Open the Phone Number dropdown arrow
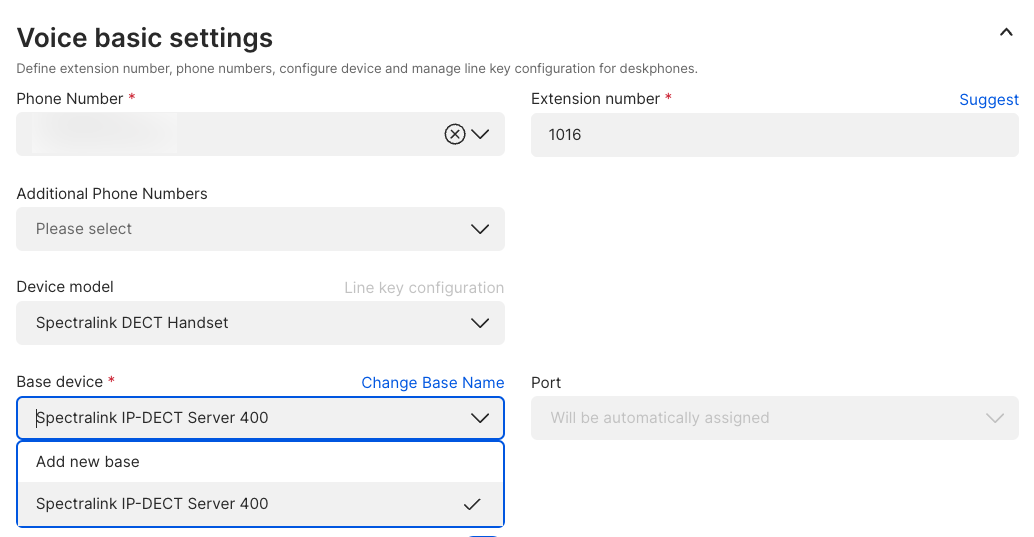 coord(480,135)
